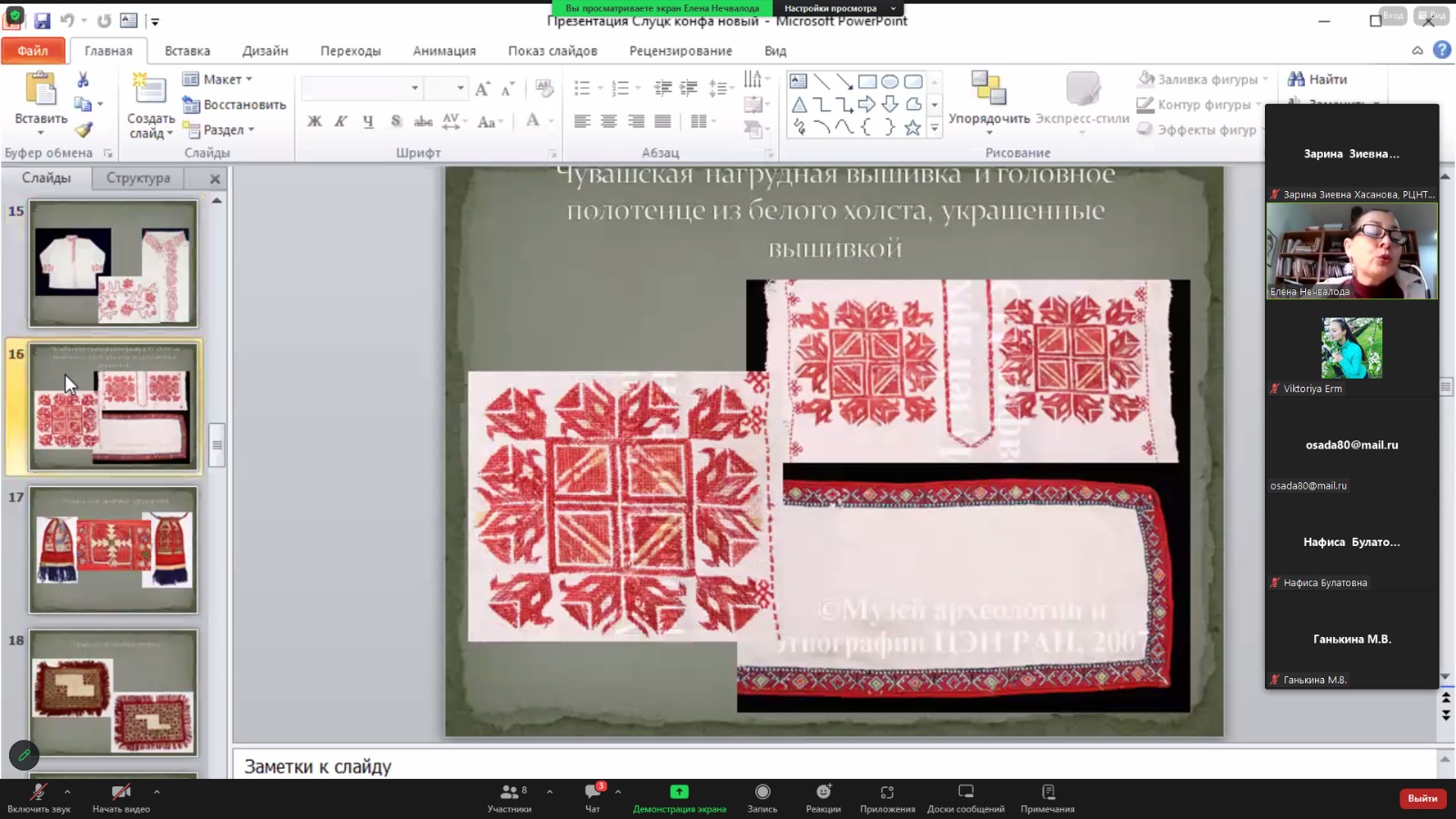Screen dimensions: 1456x819
Task: Open Zoom Chat (Чат)
Action: 592,798
